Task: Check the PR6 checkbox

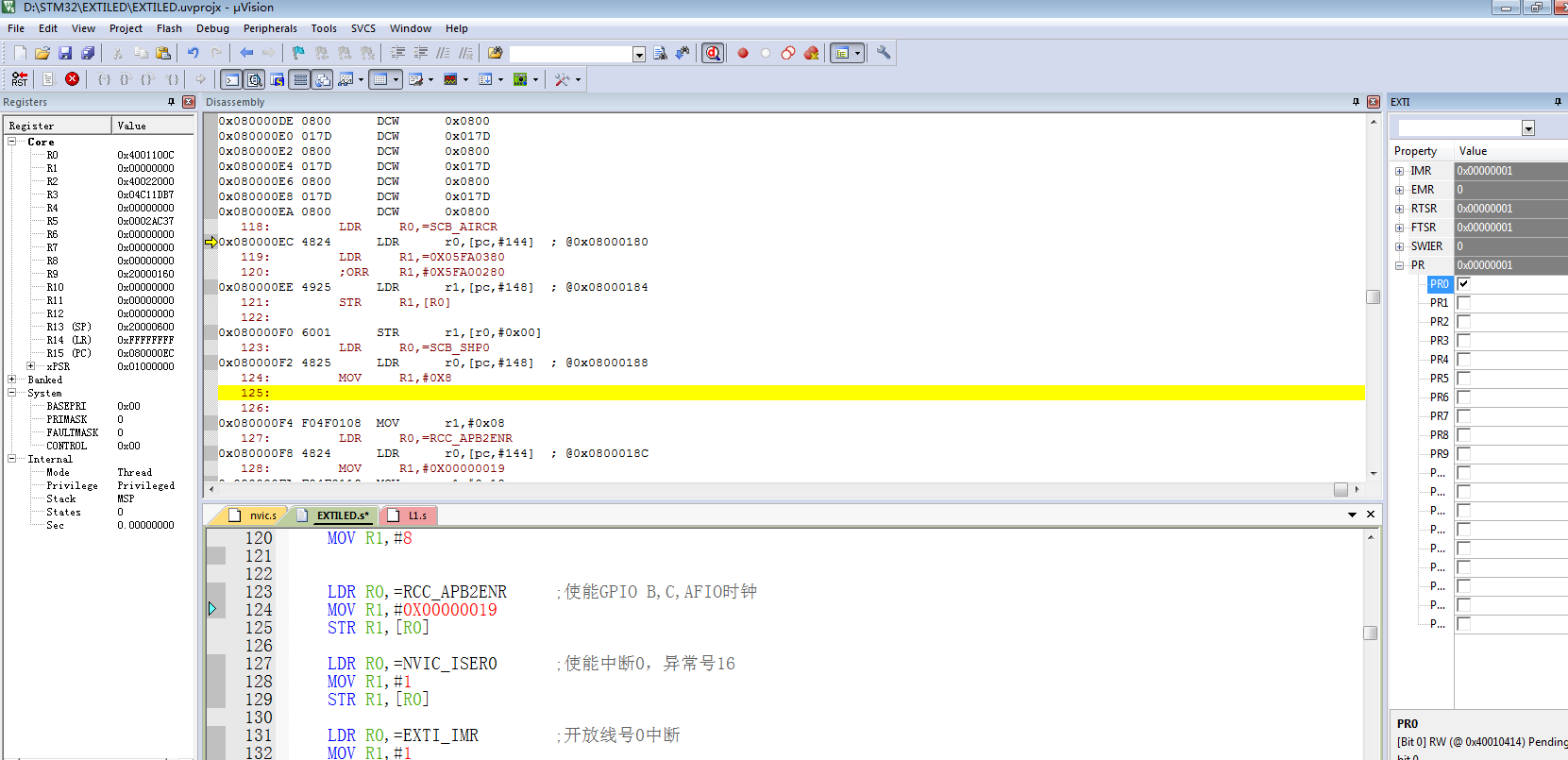Action: tap(1463, 397)
